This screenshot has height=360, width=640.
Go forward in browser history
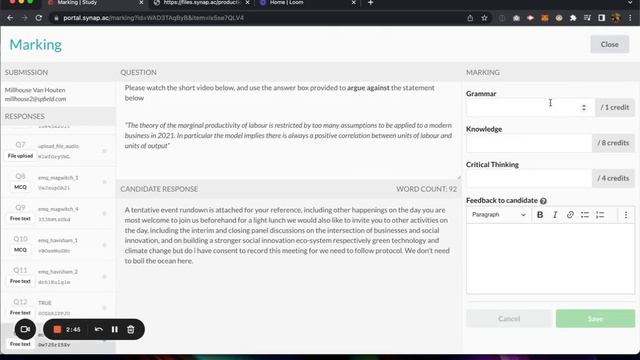(x=24, y=18)
